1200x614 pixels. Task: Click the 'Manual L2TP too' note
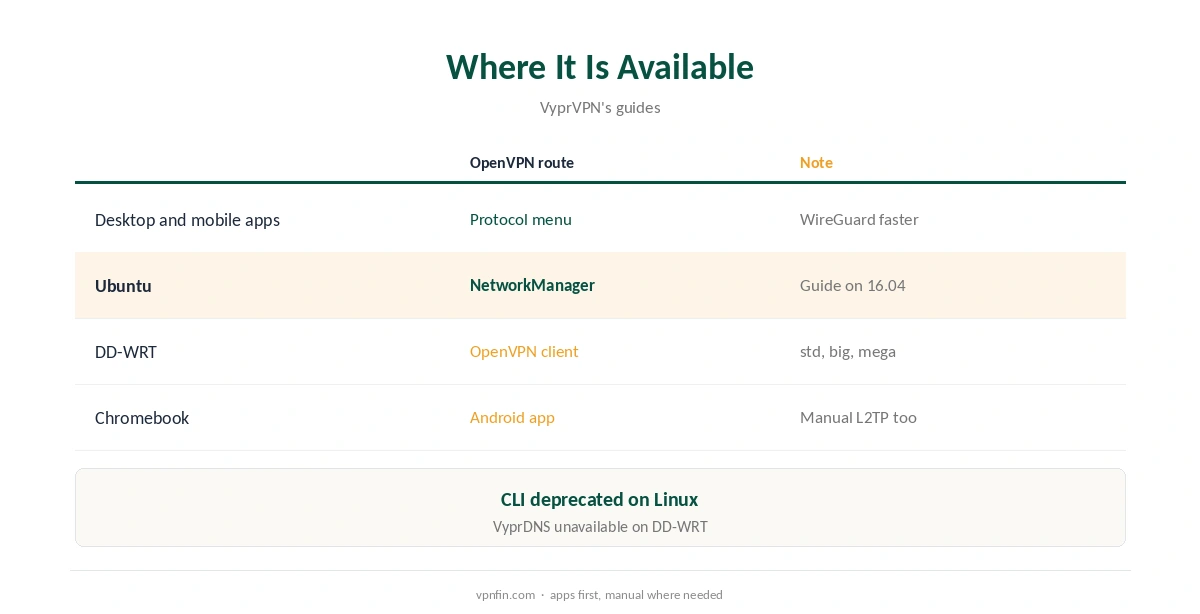click(x=858, y=417)
